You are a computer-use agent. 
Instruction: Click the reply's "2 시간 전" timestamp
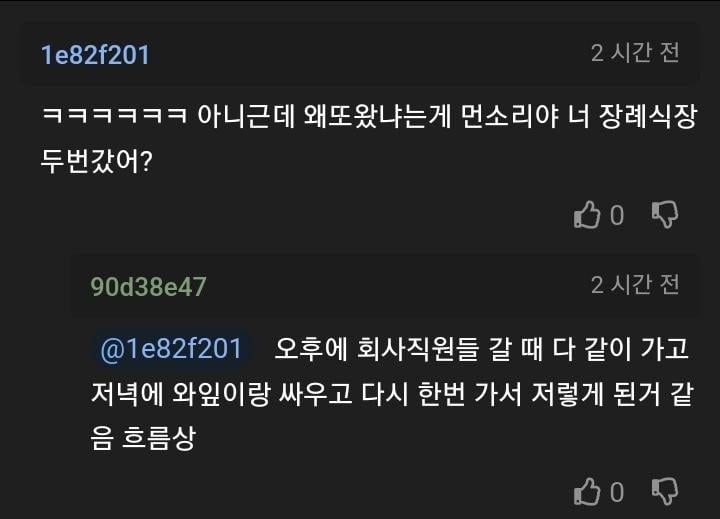[635, 285]
